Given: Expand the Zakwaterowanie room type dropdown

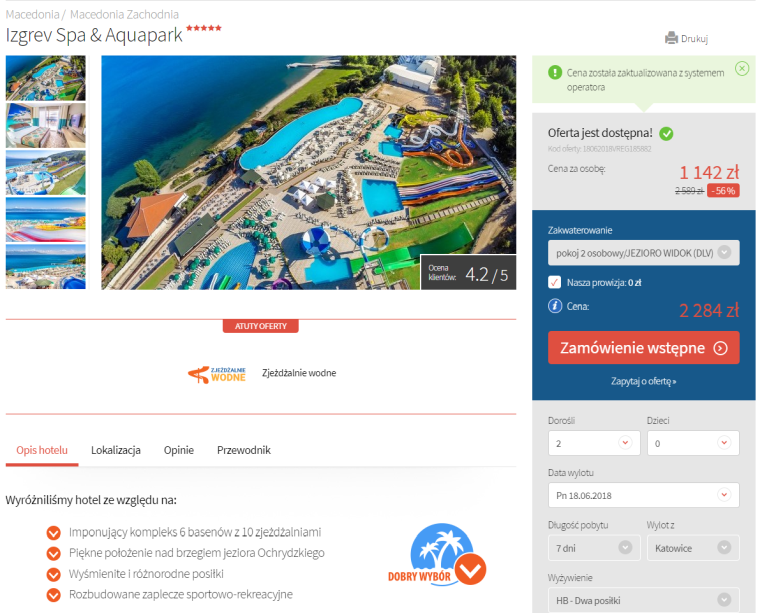Looking at the screenshot, I should 643,253.
